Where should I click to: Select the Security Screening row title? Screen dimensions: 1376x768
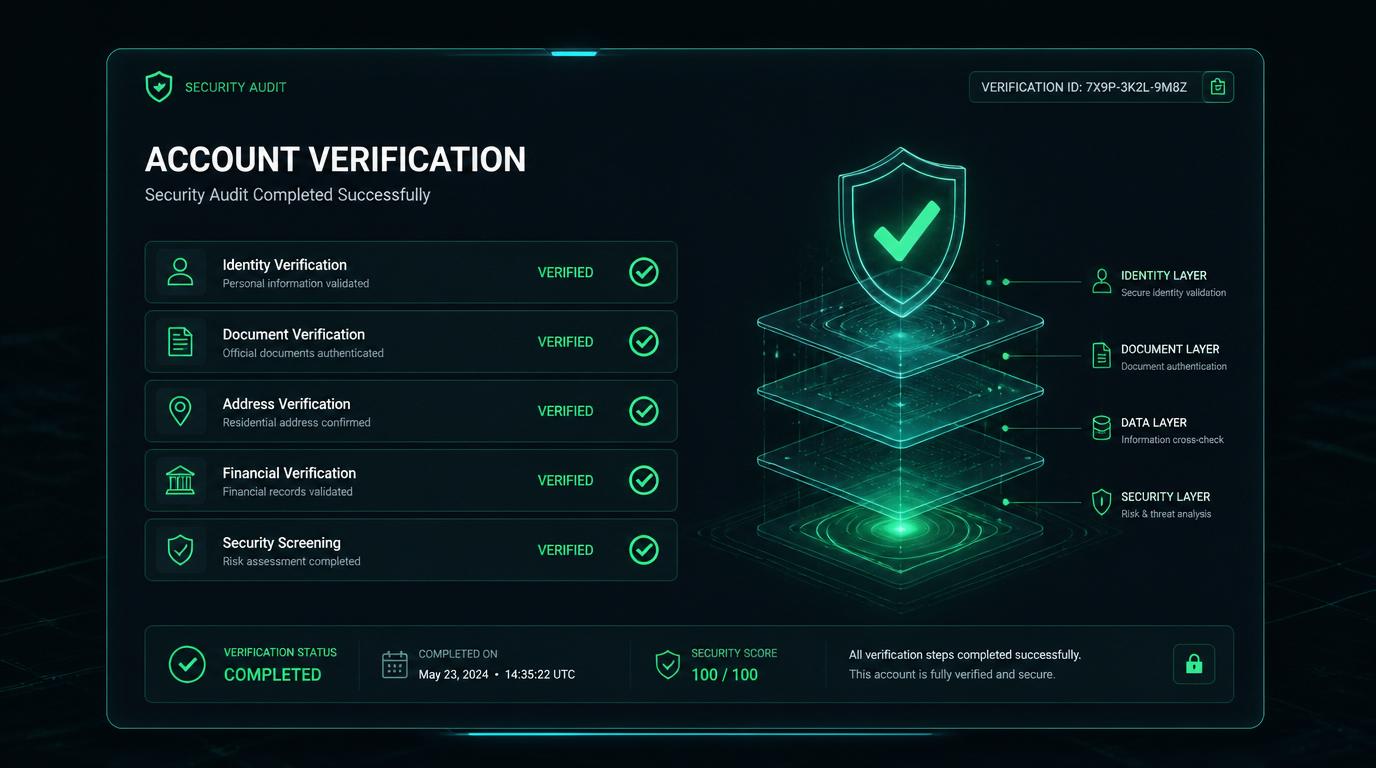(x=282, y=543)
